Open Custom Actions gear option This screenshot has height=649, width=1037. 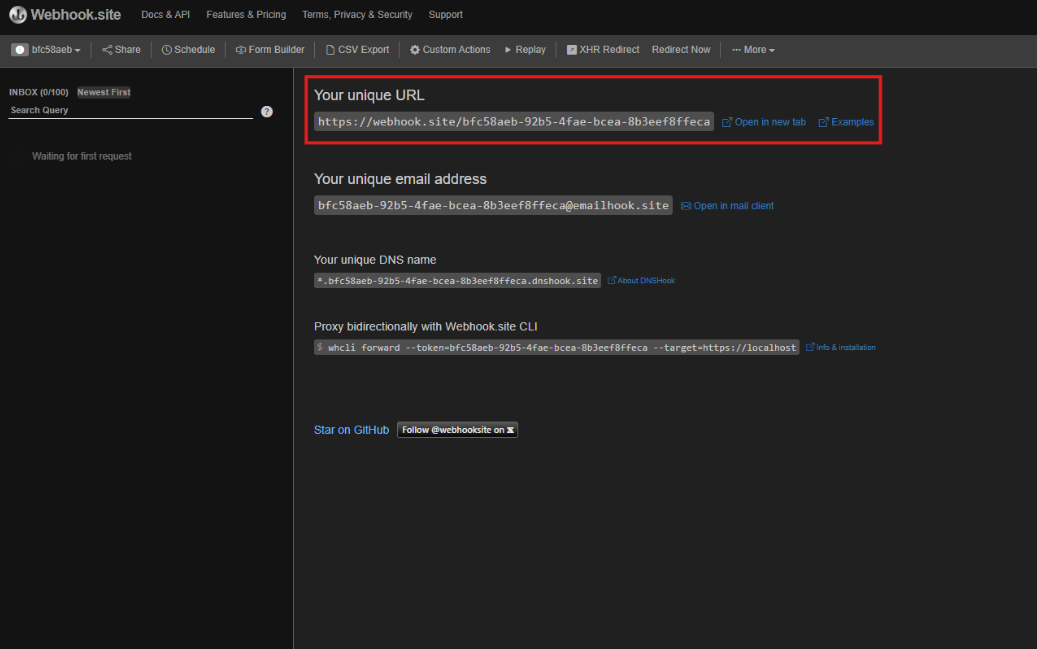(415, 50)
